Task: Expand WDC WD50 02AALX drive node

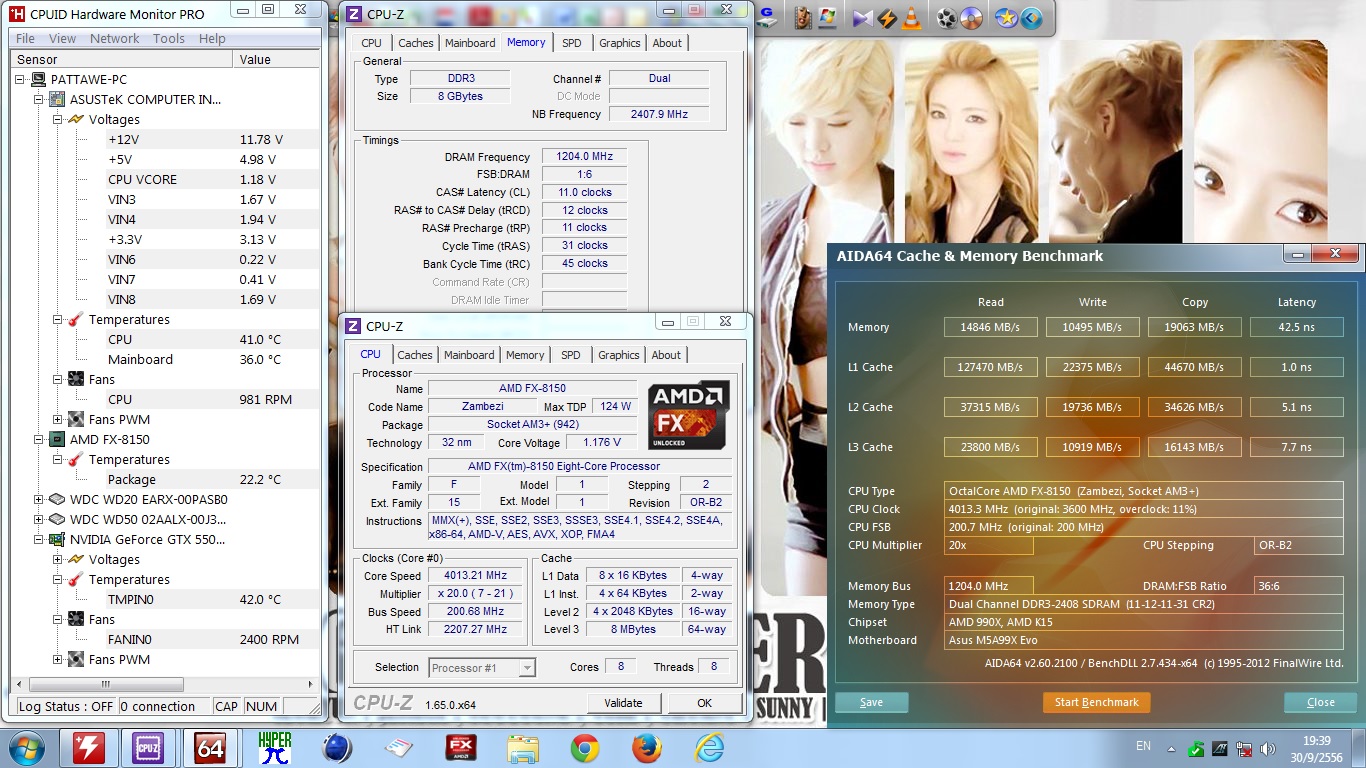Action: 39,520
